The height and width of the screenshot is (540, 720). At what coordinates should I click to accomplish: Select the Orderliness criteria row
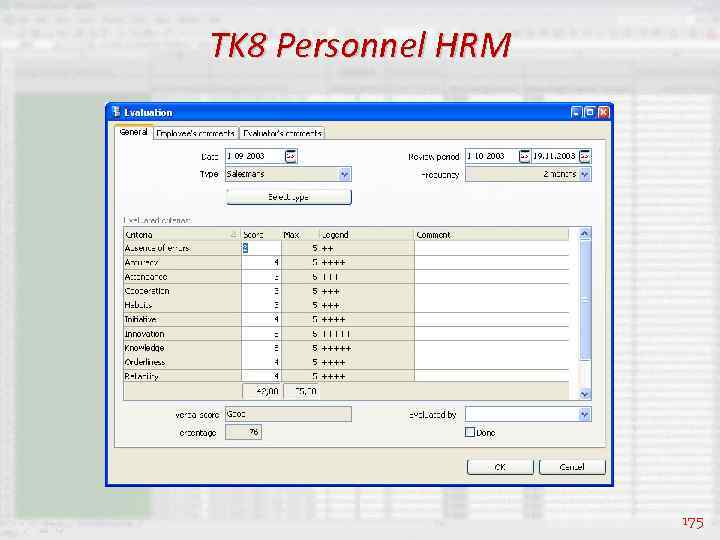point(346,362)
